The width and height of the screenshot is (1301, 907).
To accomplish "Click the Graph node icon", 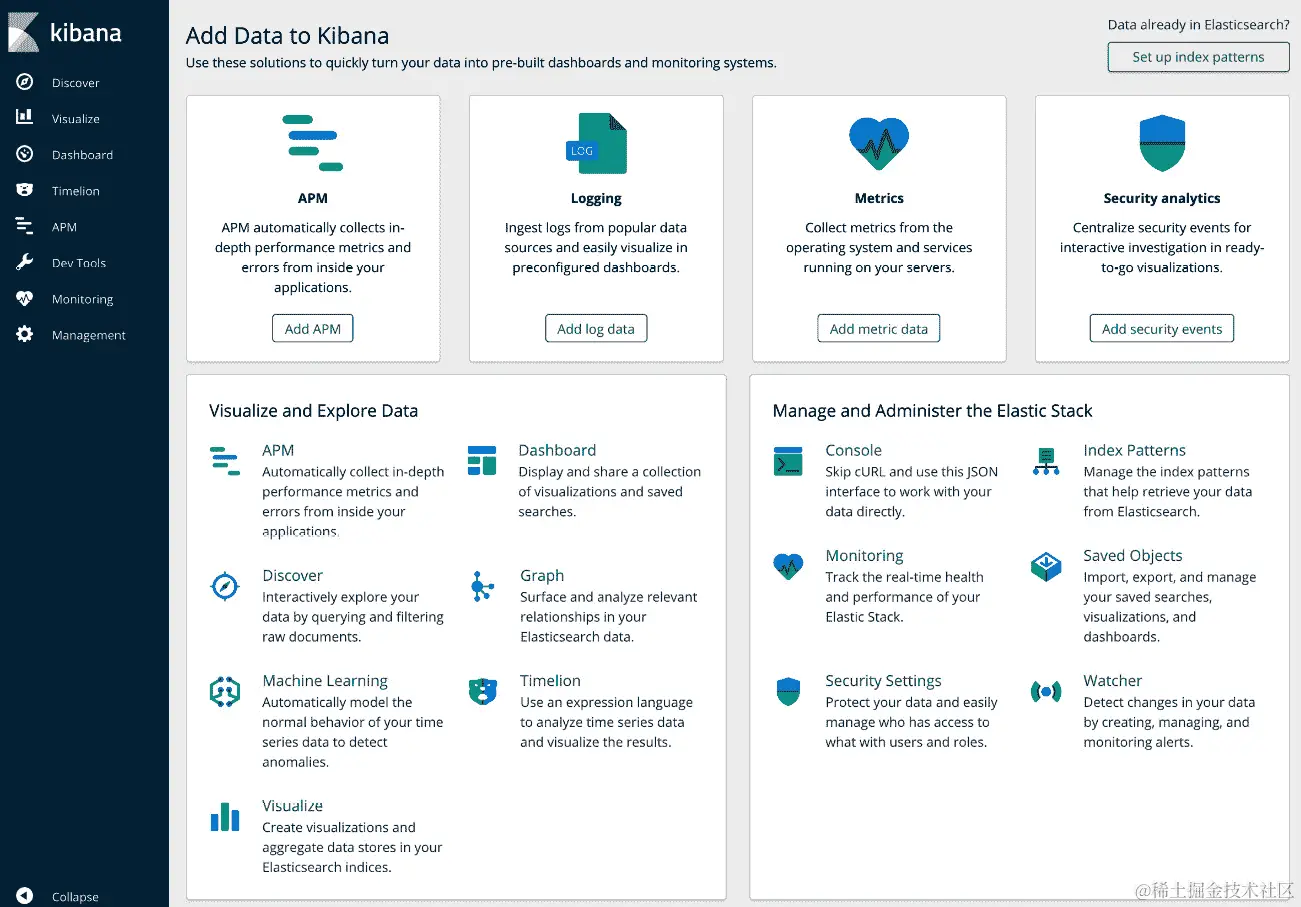I will pyautogui.click(x=482, y=587).
